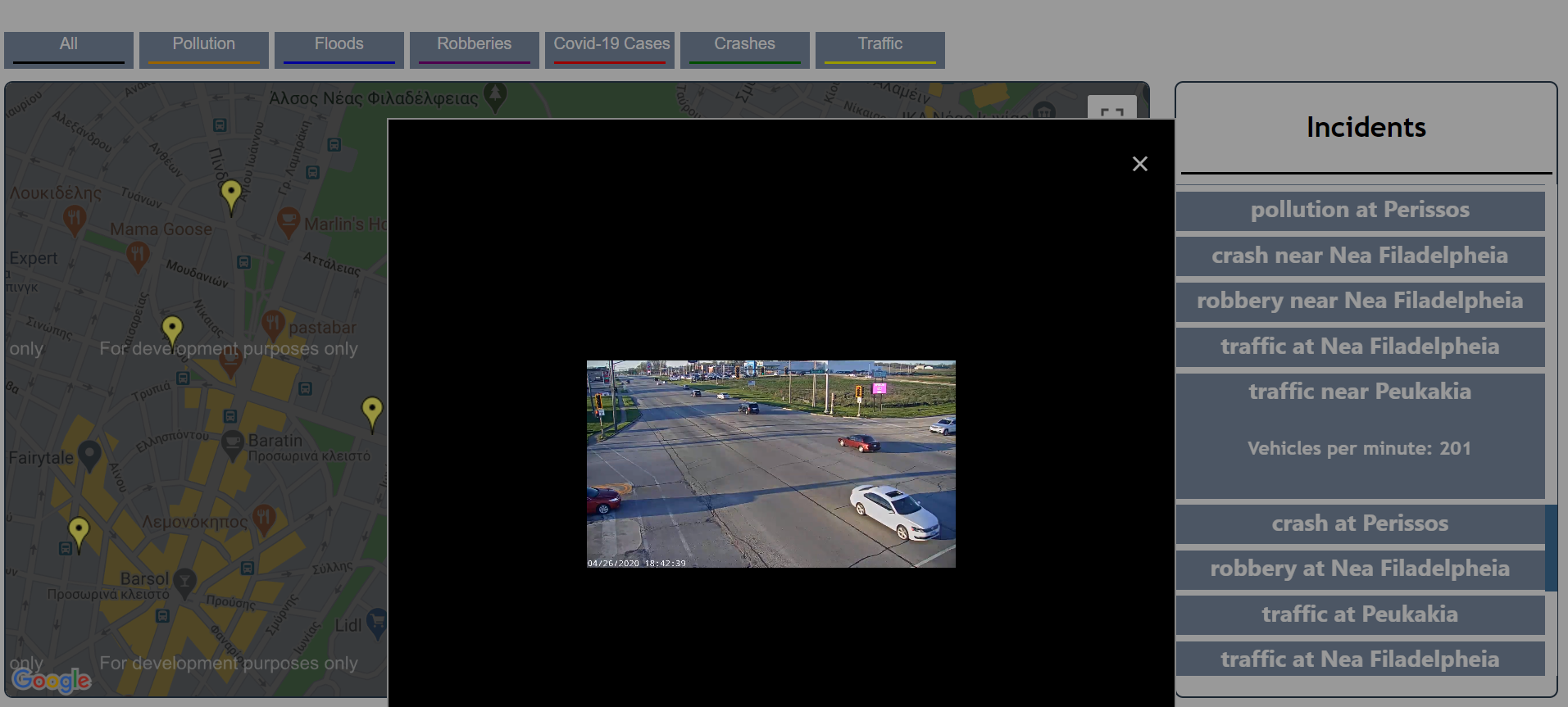Click the traffic camera image
The width and height of the screenshot is (1568, 707).
(770, 464)
